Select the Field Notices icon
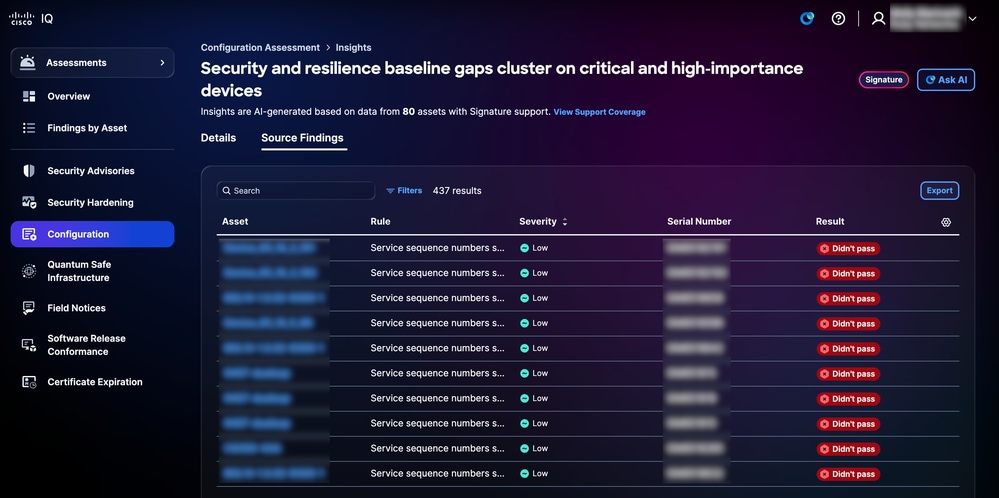 pos(29,308)
